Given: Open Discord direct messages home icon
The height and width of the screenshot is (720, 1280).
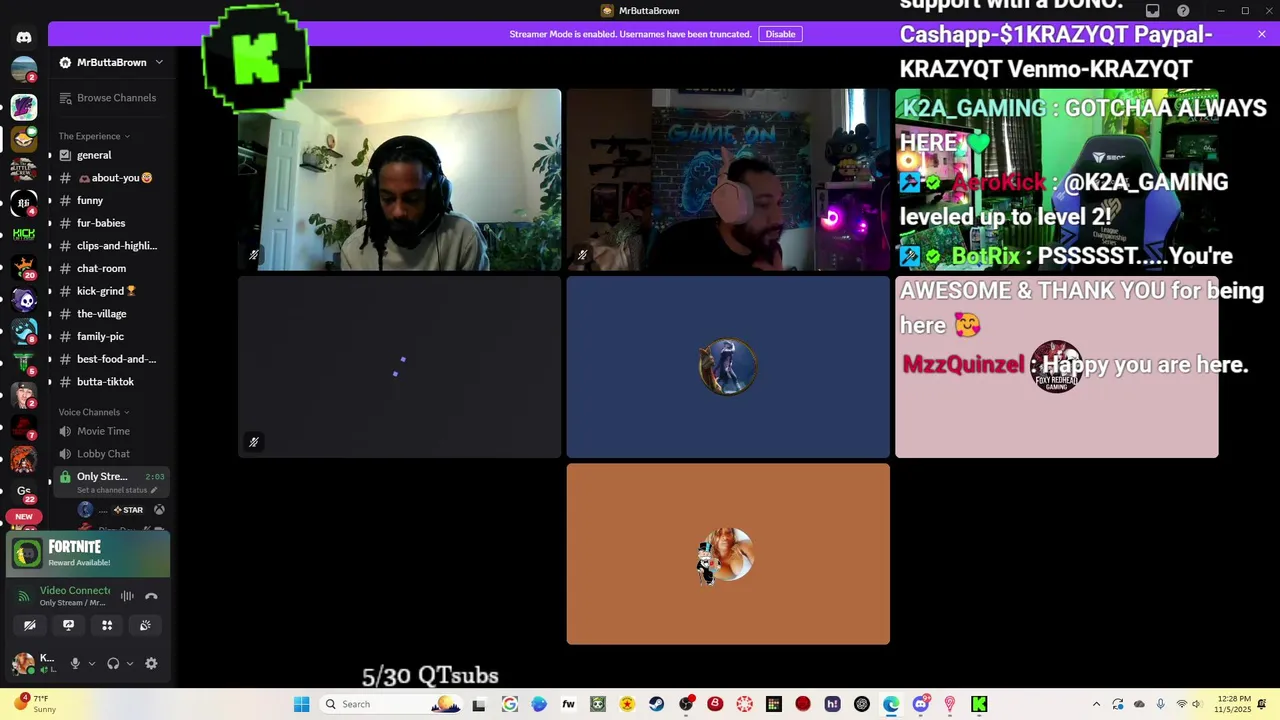Looking at the screenshot, I should pyautogui.click(x=24, y=37).
